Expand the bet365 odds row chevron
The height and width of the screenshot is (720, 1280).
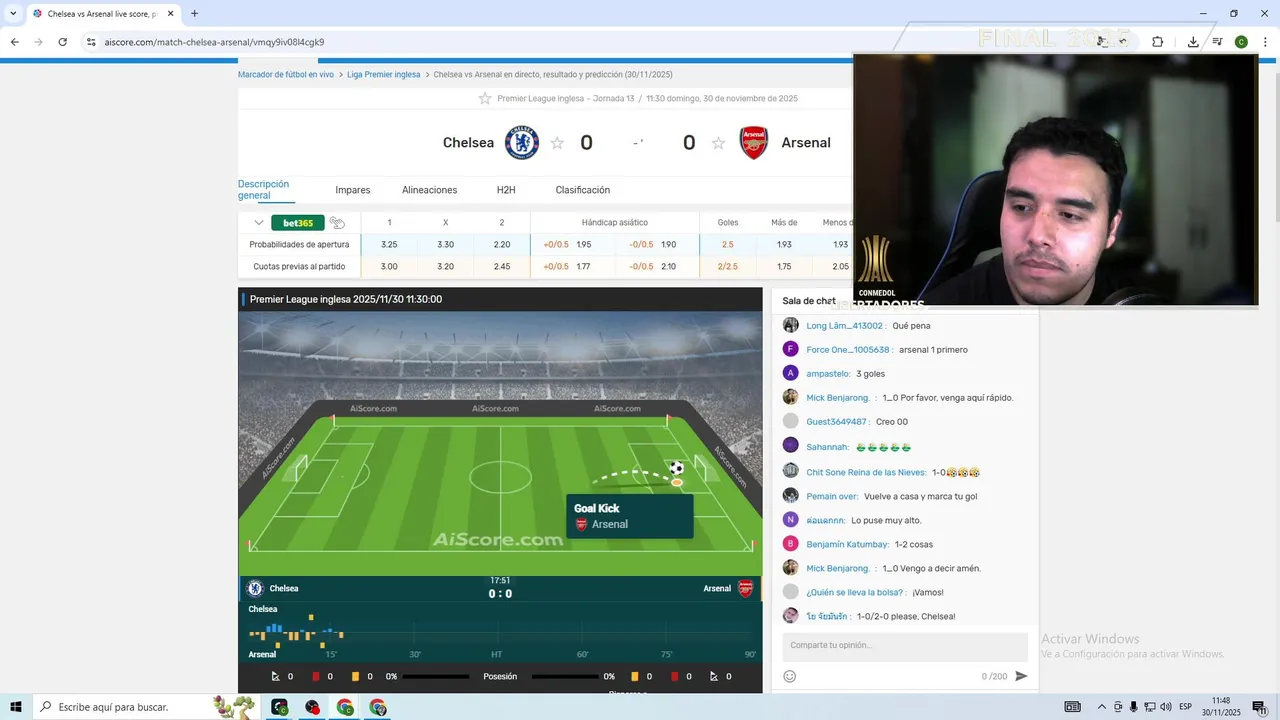click(258, 223)
